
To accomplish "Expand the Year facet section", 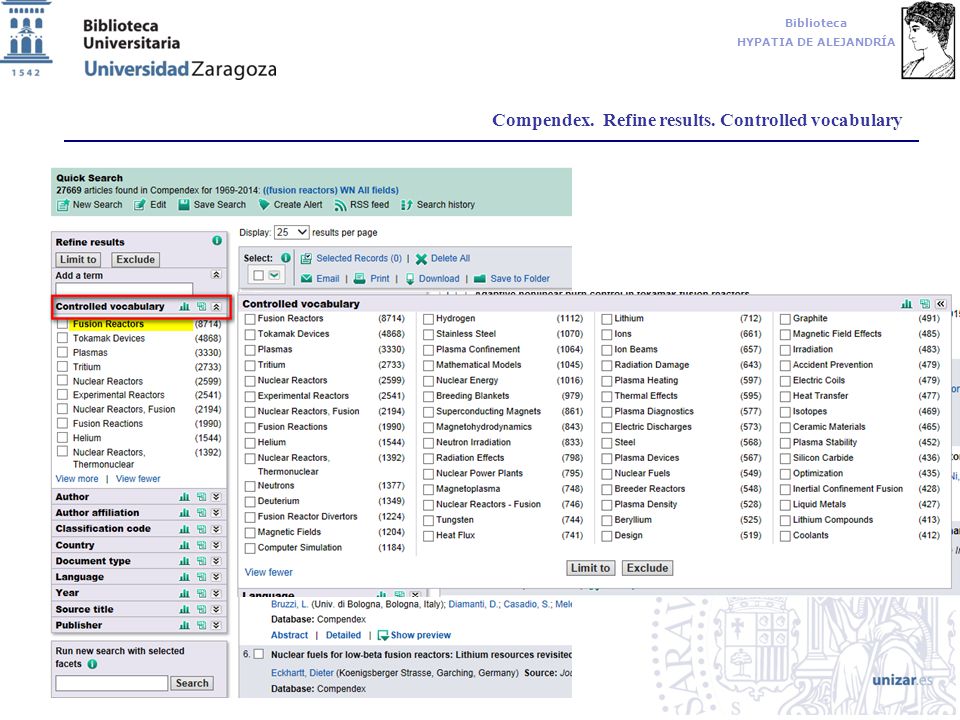I will (216, 593).
